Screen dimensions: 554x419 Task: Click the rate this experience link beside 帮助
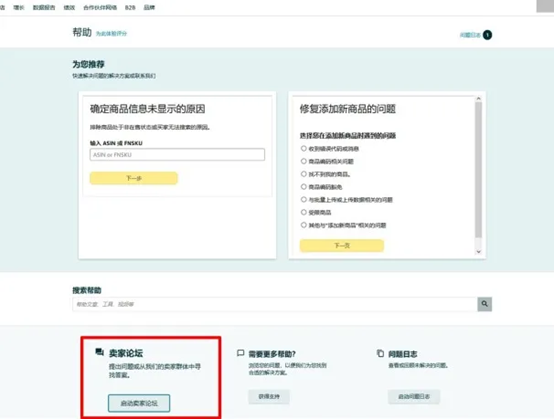coord(111,34)
